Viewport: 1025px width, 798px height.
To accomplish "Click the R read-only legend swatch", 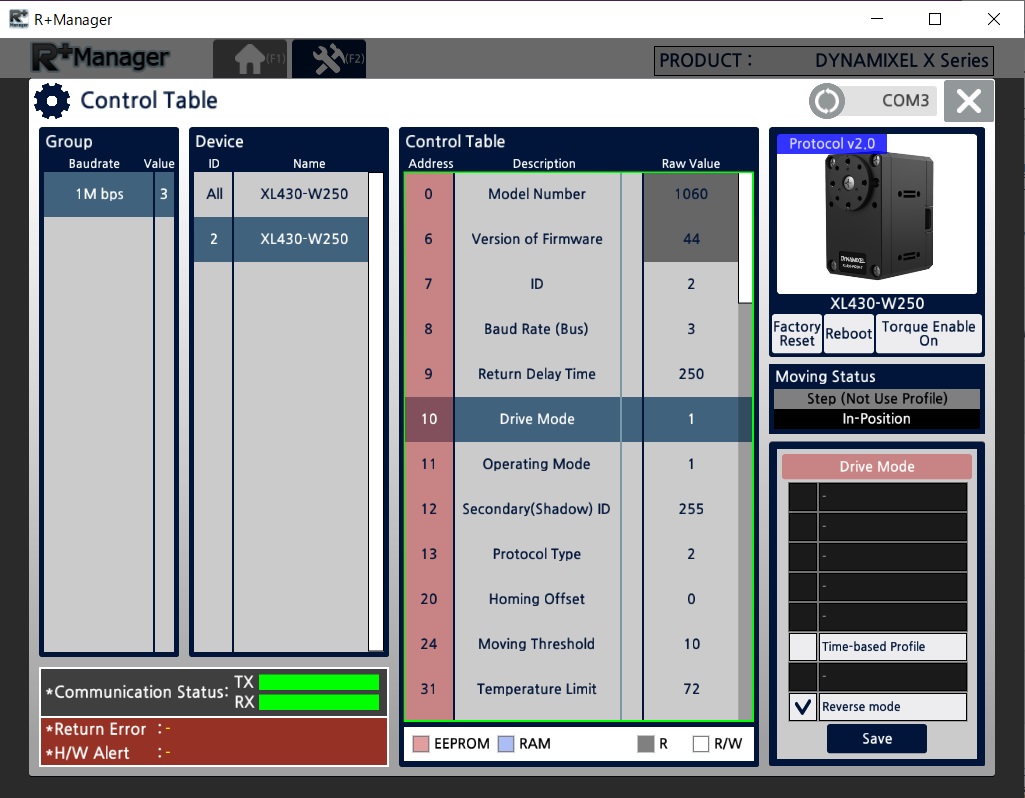I will 646,744.
